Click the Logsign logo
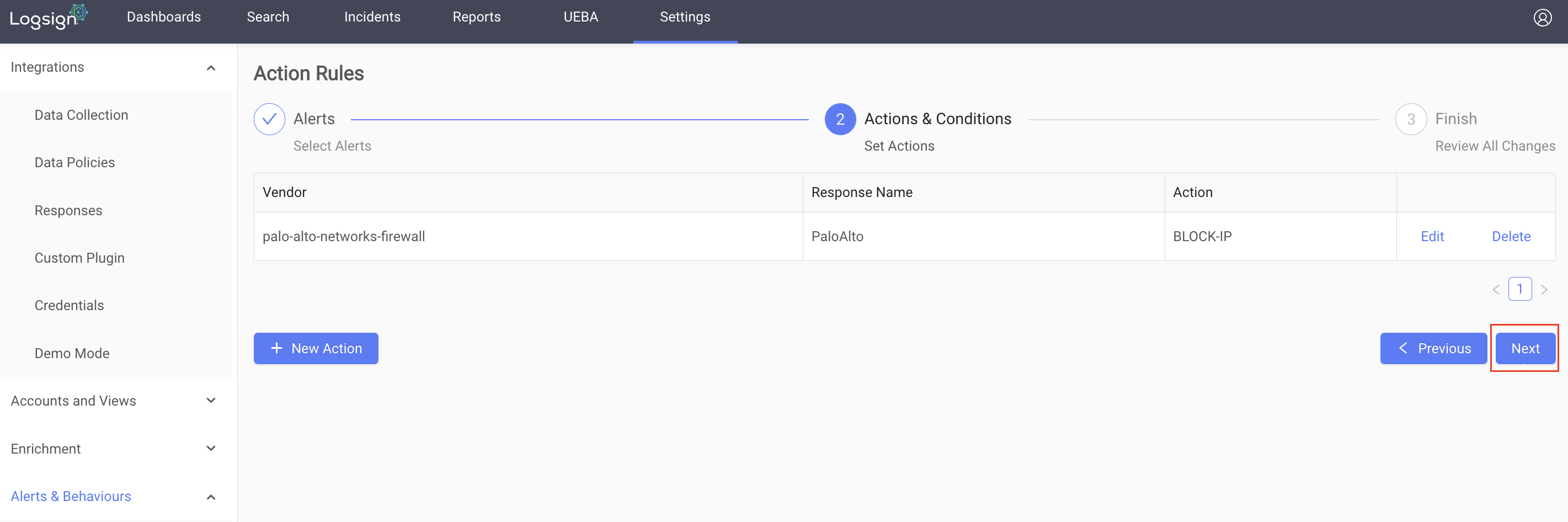 click(49, 17)
